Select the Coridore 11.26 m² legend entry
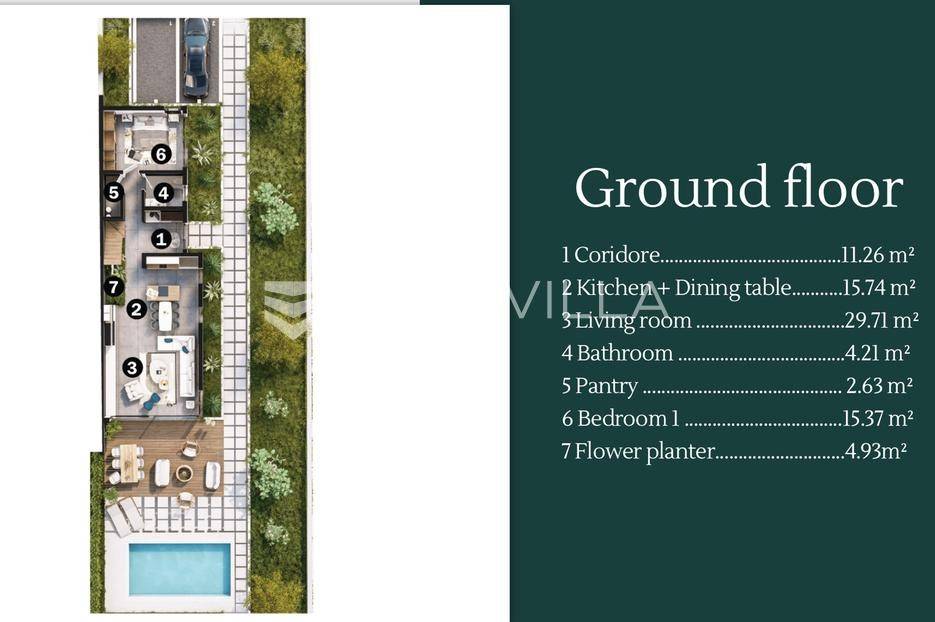Screen dimensions: 935x622 [x=738, y=255]
